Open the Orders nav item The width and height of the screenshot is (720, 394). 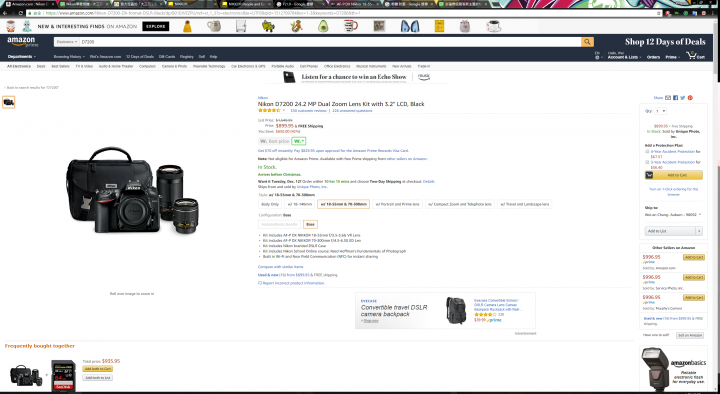(x=653, y=57)
